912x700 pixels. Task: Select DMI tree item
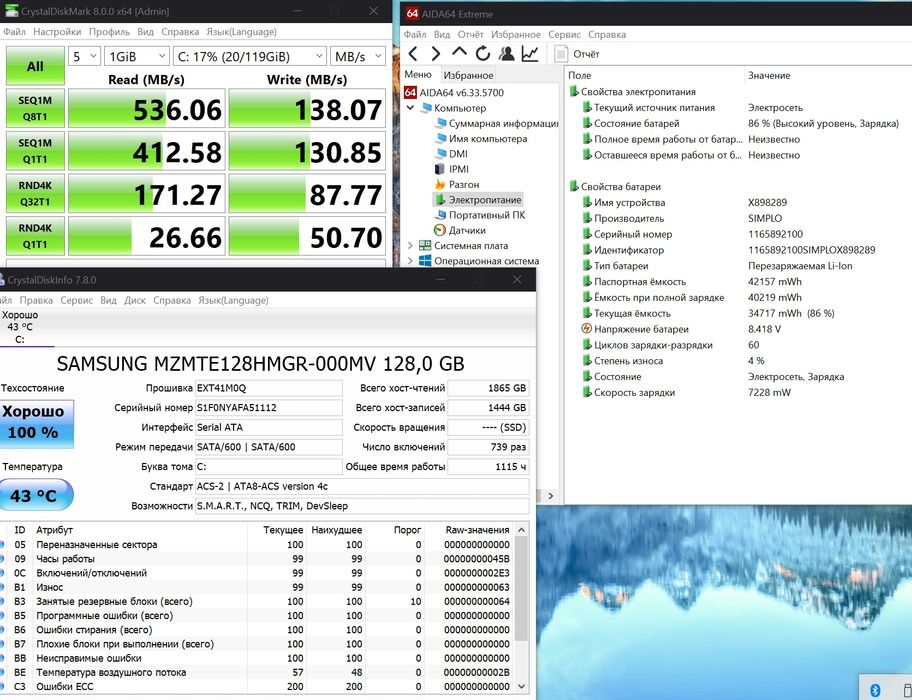(451, 153)
